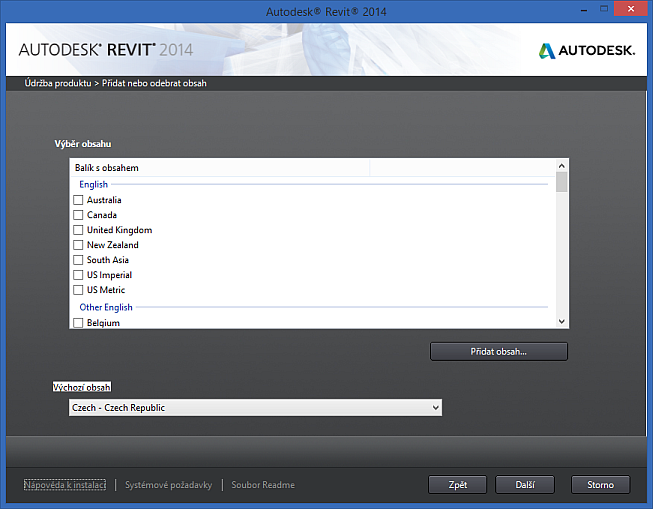Open the Soubor Readme link
653x509 pixels.
[x=263, y=485]
